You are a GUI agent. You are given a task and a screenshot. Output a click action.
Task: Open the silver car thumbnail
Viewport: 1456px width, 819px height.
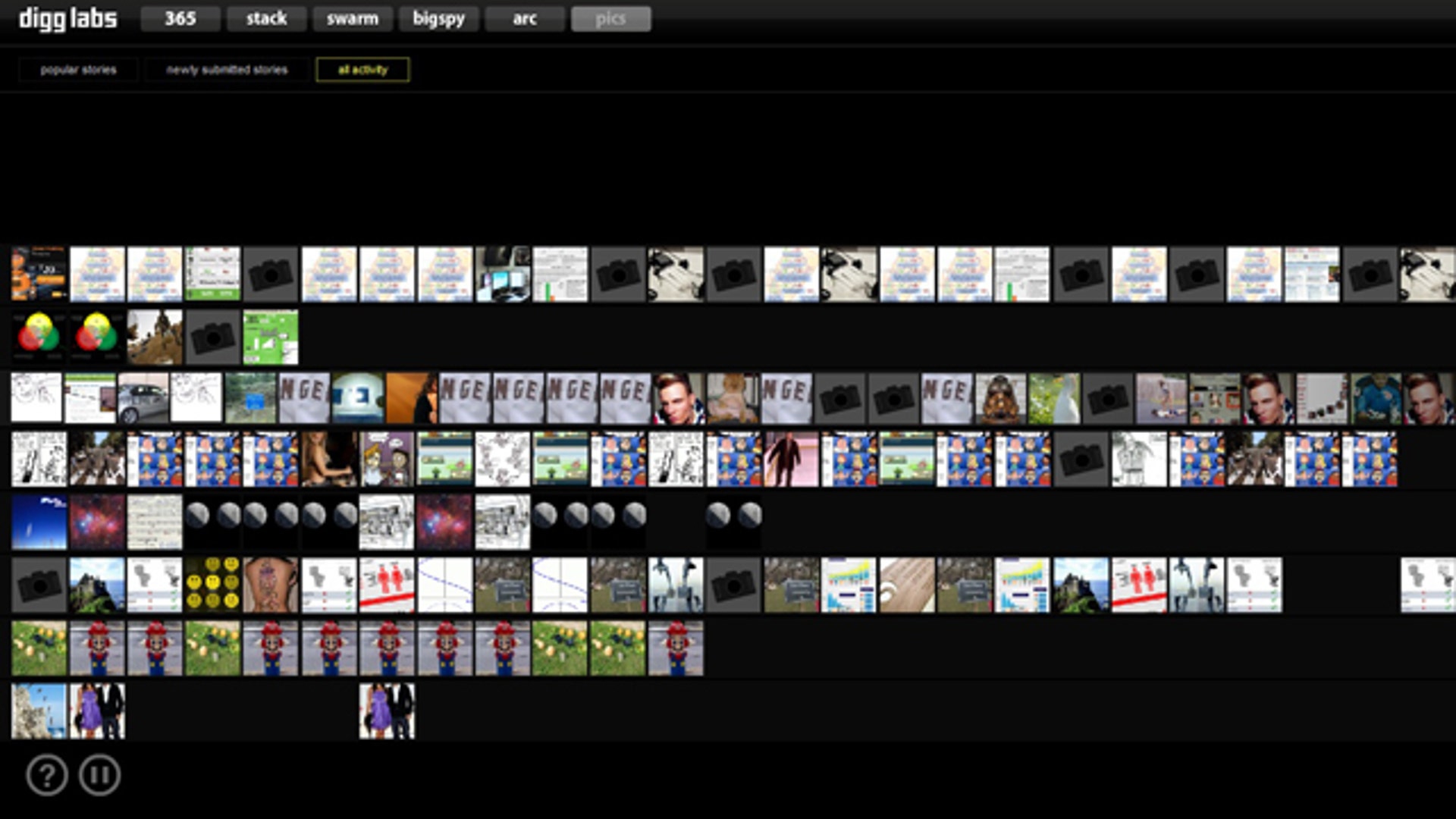(143, 397)
